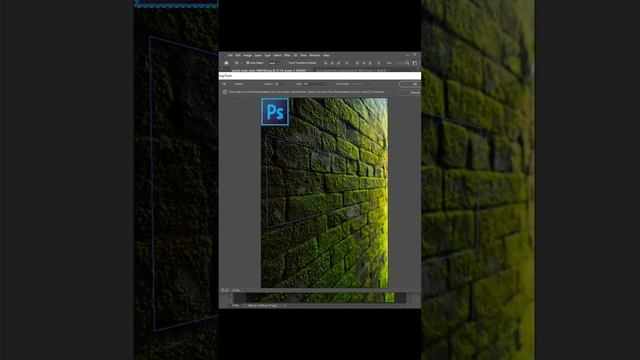
Task: Click Cancel in Vanishing Point dialog
Action: (x=410, y=93)
